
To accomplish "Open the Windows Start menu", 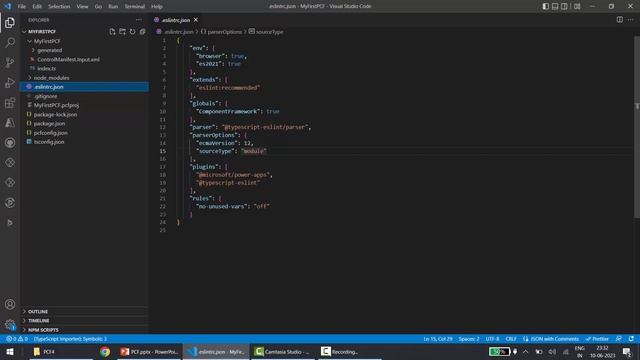I will tap(10, 351).
